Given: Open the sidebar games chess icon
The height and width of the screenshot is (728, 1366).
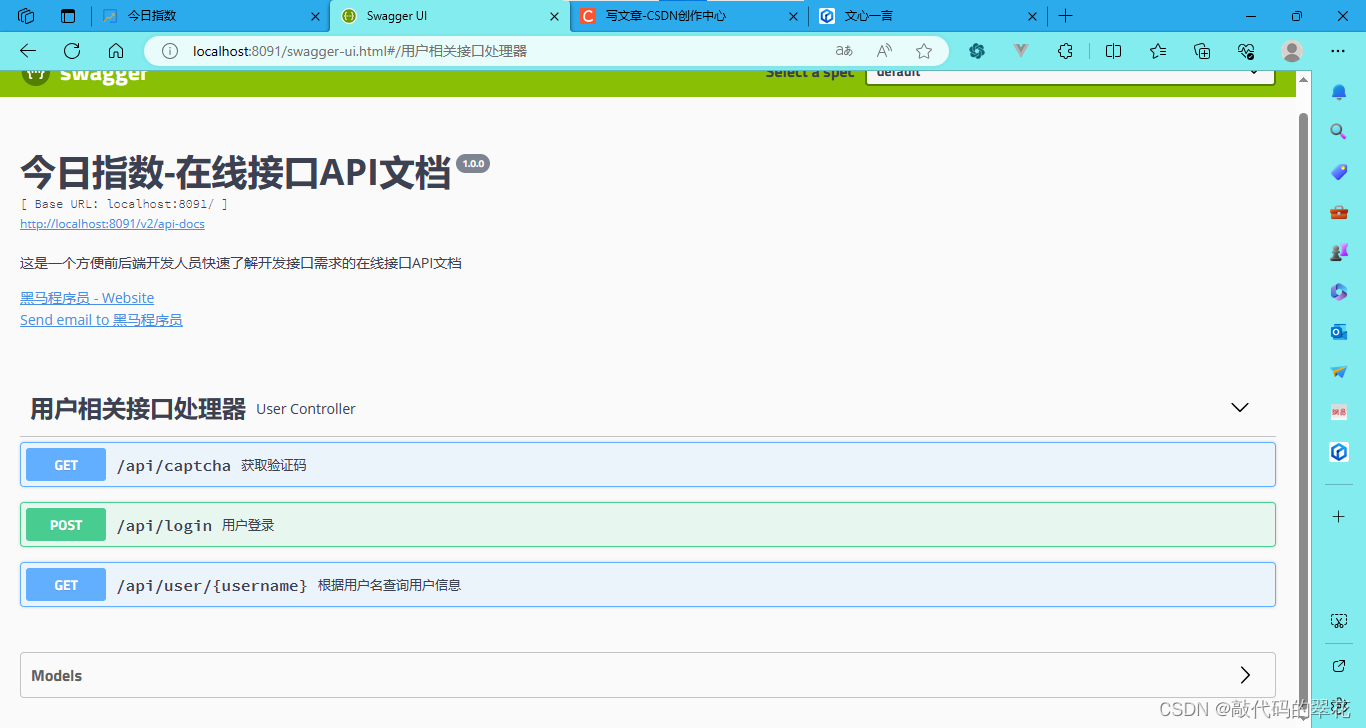Looking at the screenshot, I should 1339,252.
